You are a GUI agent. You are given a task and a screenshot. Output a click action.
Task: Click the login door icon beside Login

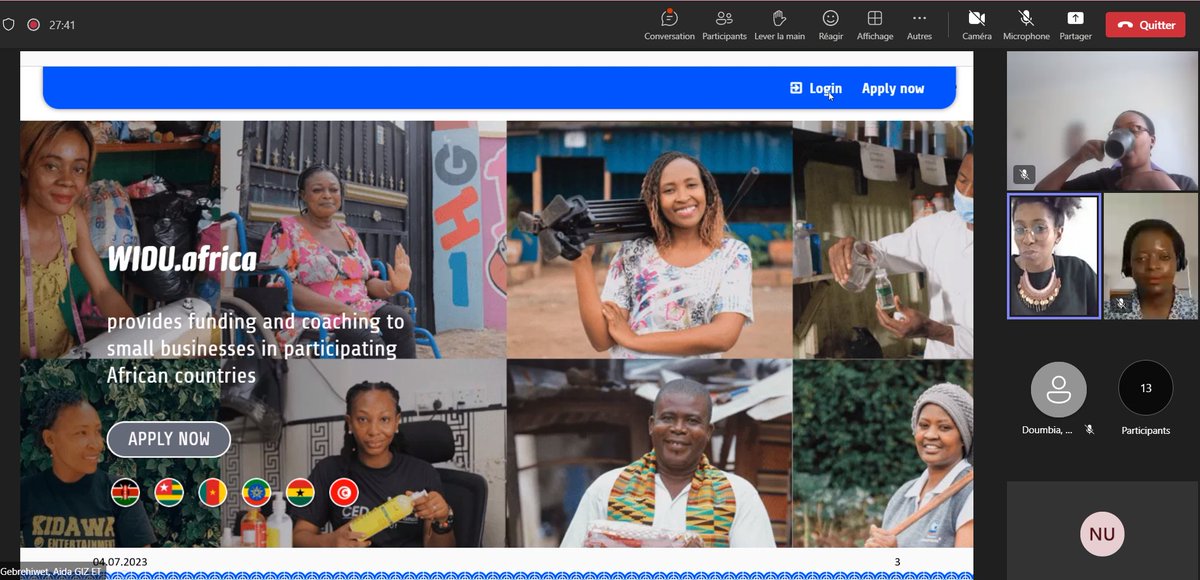pyautogui.click(x=796, y=88)
